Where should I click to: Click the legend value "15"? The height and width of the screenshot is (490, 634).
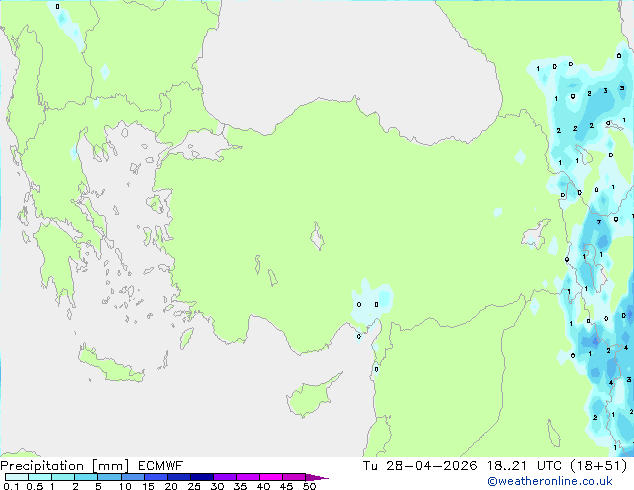(148, 486)
